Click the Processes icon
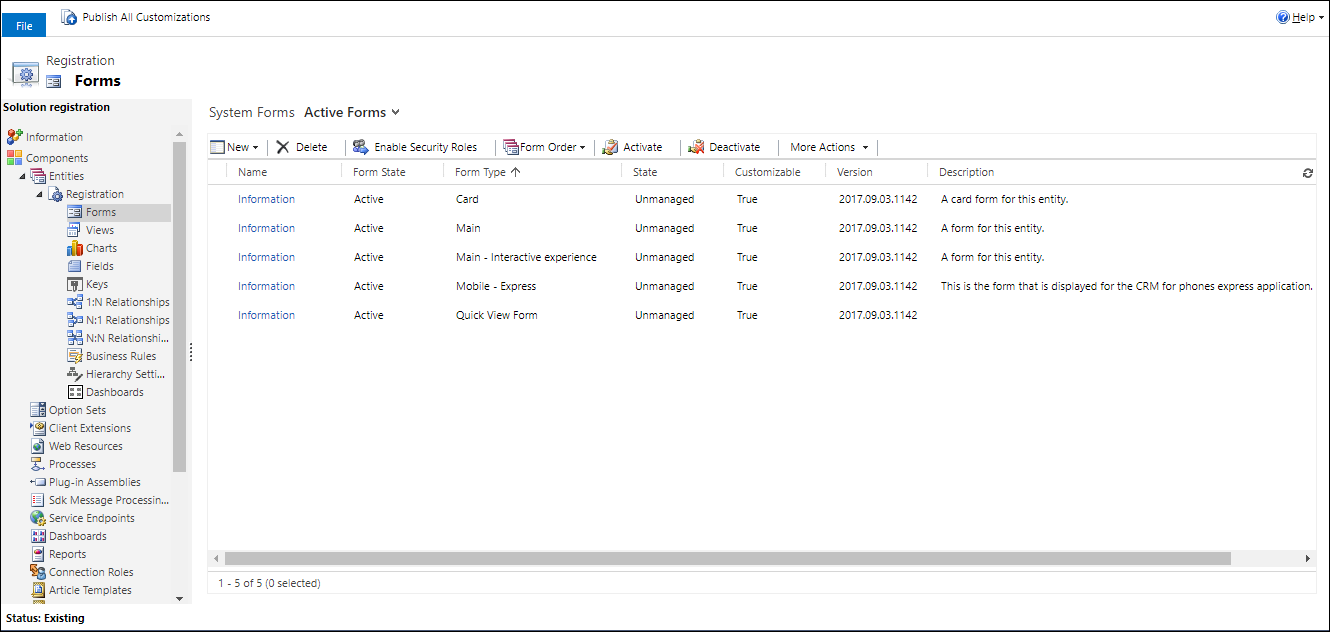Viewport: 1330px width, 632px height. [38, 464]
